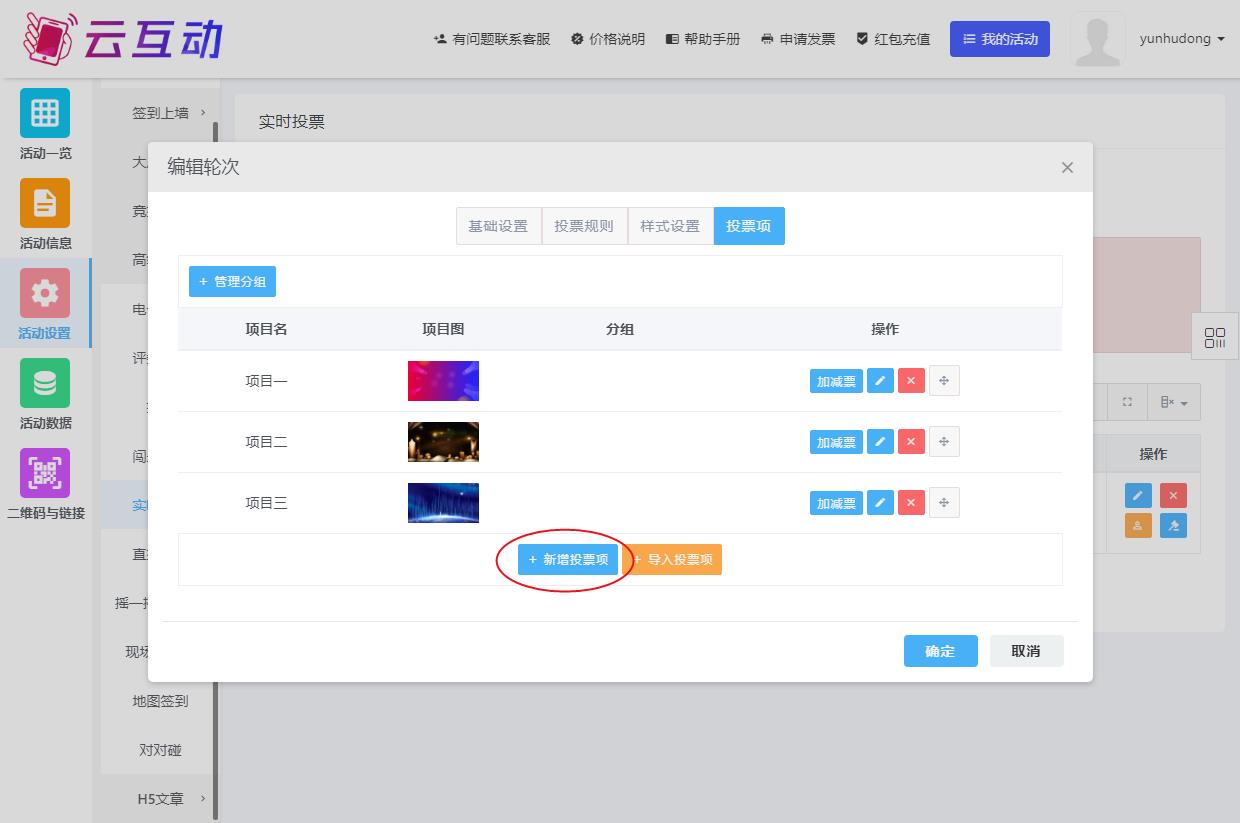Viewport: 1240px width, 823px height.
Task: Click the edit pencil icon for 项目一
Action: [x=880, y=381]
